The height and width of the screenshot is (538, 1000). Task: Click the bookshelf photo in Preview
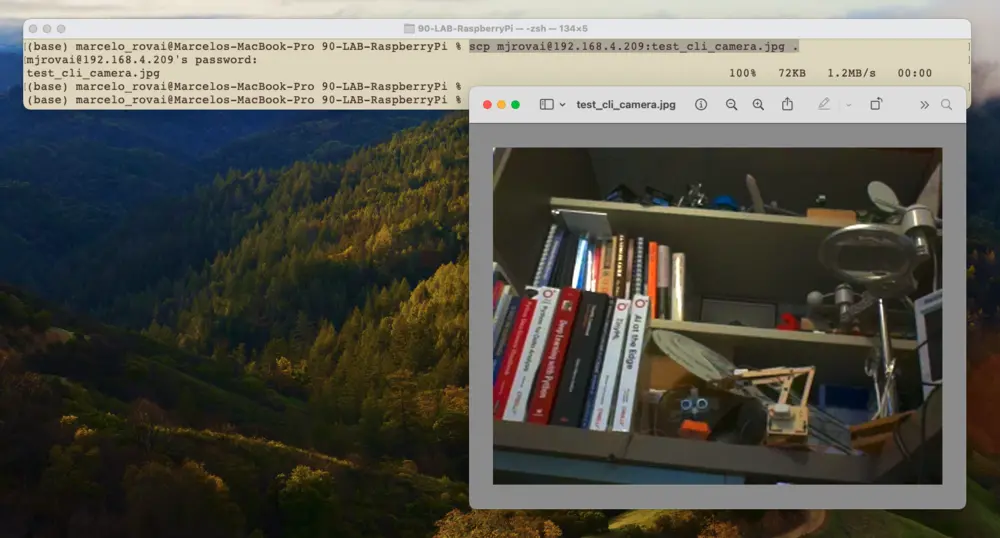click(x=717, y=316)
